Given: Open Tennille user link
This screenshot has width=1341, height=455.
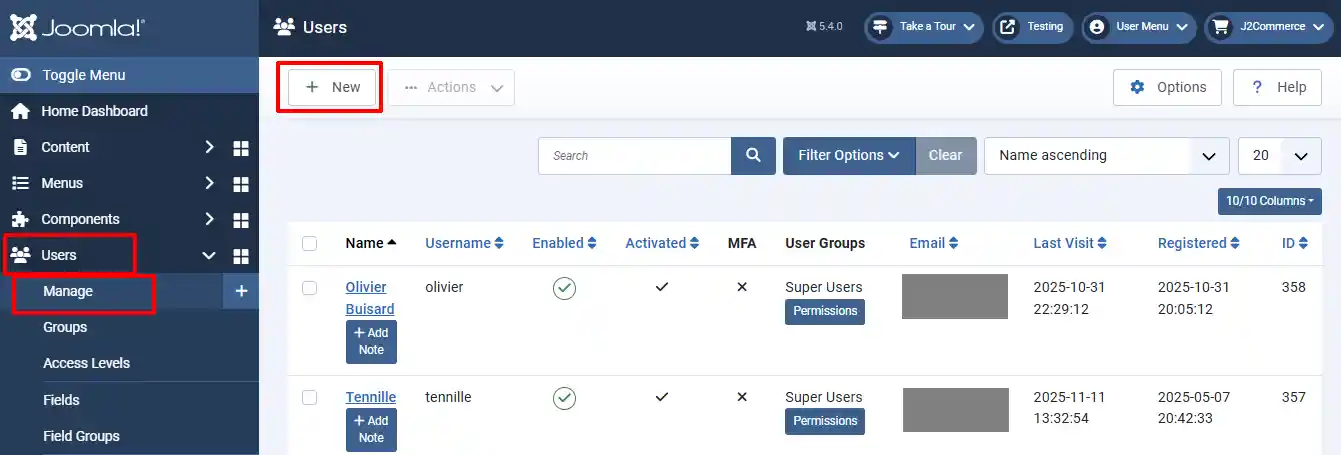Looking at the screenshot, I should (x=371, y=397).
